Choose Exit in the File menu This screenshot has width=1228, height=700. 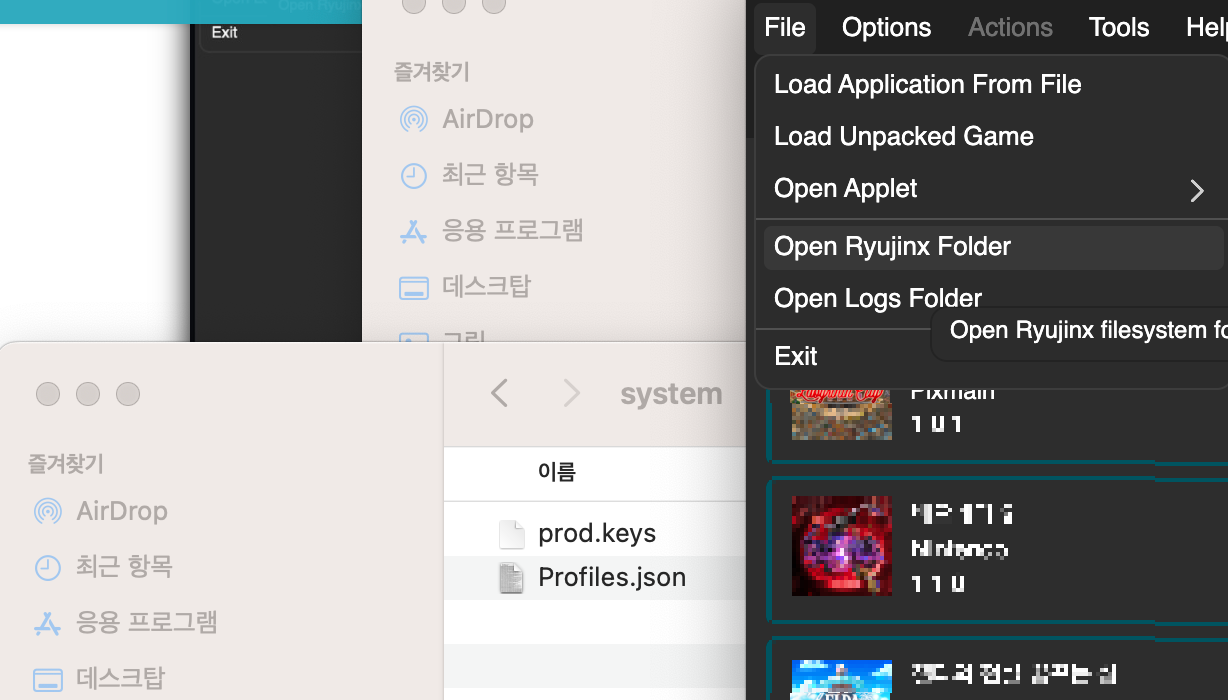pos(796,356)
